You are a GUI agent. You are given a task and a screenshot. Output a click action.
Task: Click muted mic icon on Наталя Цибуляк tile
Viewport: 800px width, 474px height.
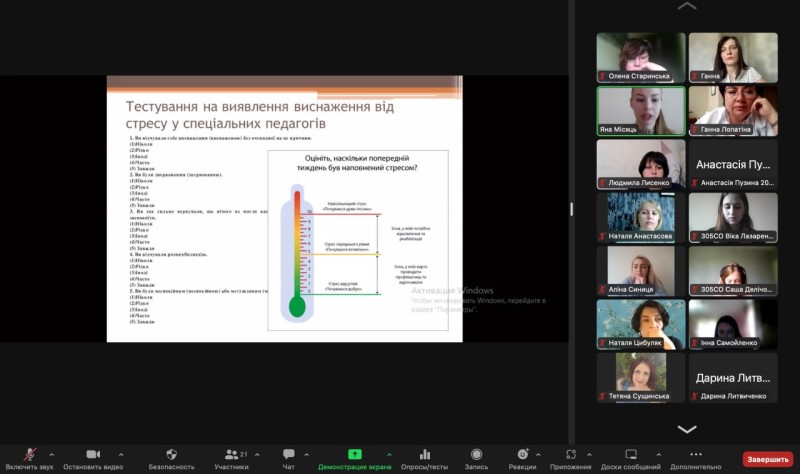603,343
